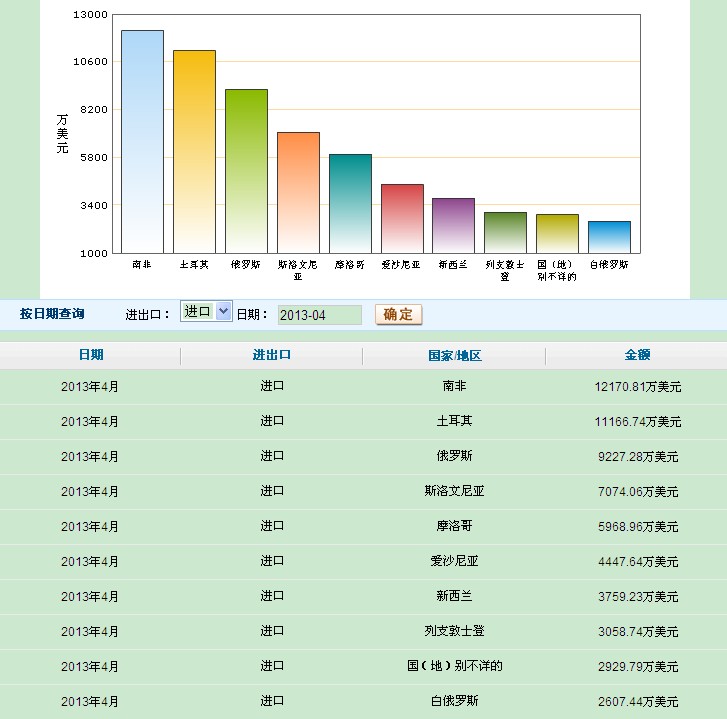This screenshot has height=719, width=727.
Task: Click the 按日期查询 heading
Action: [x=52, y=314]
